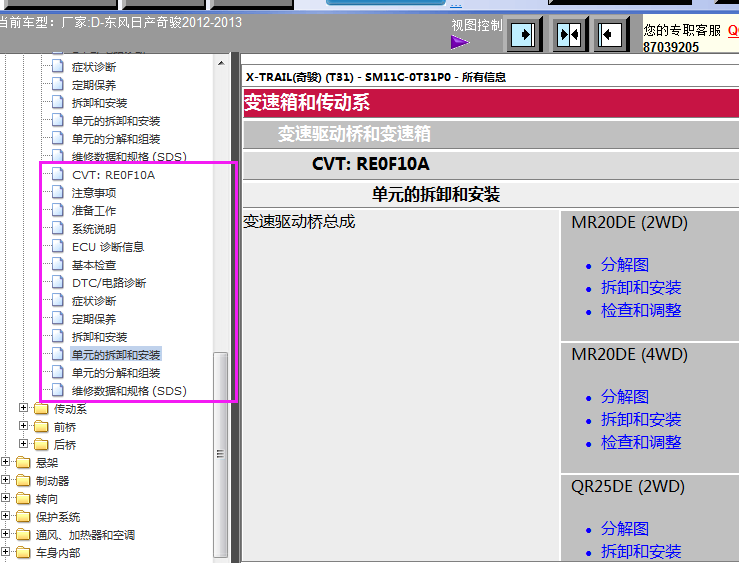Select 系统说明 in the CVT section

click(x=94, y=229)
